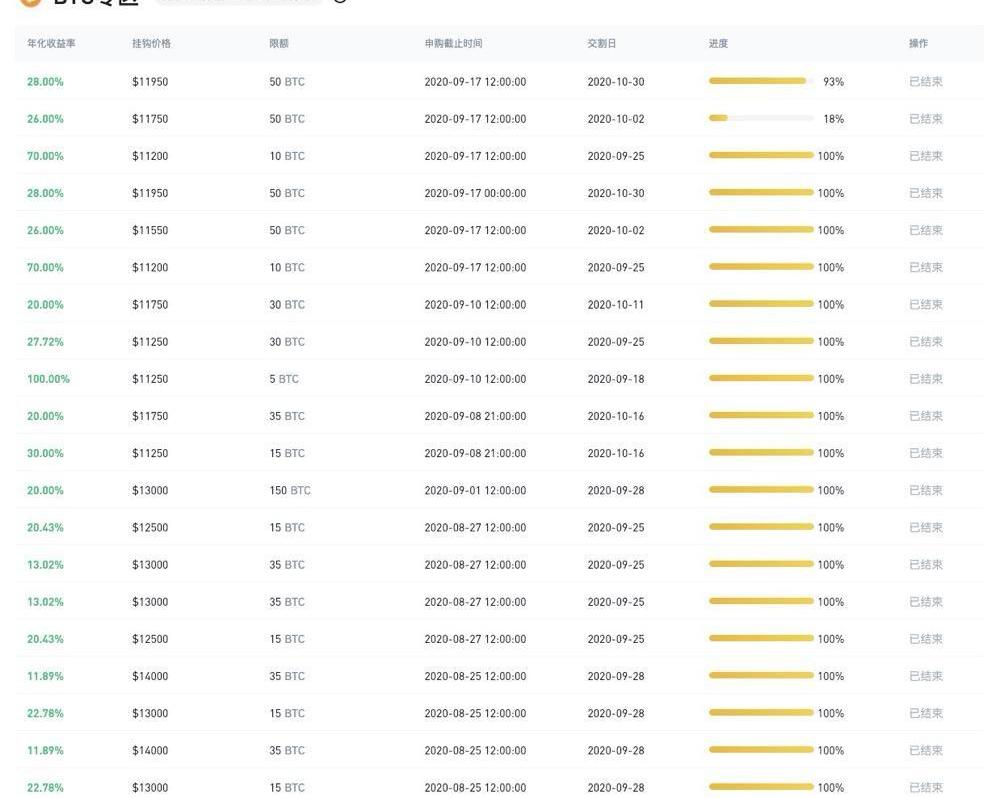
Task: Select the 30.00% annualized yield value
Action: tap(45, 453)
